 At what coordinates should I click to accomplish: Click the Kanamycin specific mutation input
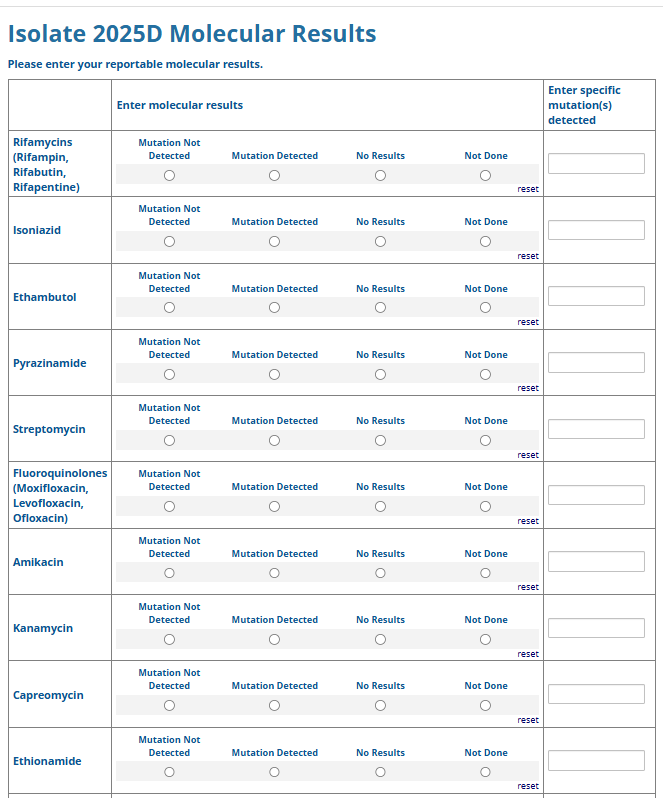pyautogui.click(x=596, y=628)
